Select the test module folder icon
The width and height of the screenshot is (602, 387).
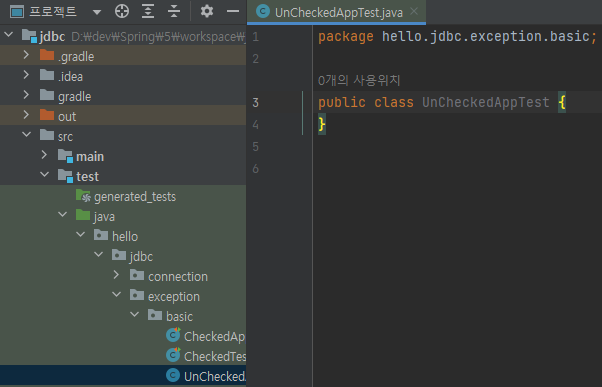tap(65, 175)
